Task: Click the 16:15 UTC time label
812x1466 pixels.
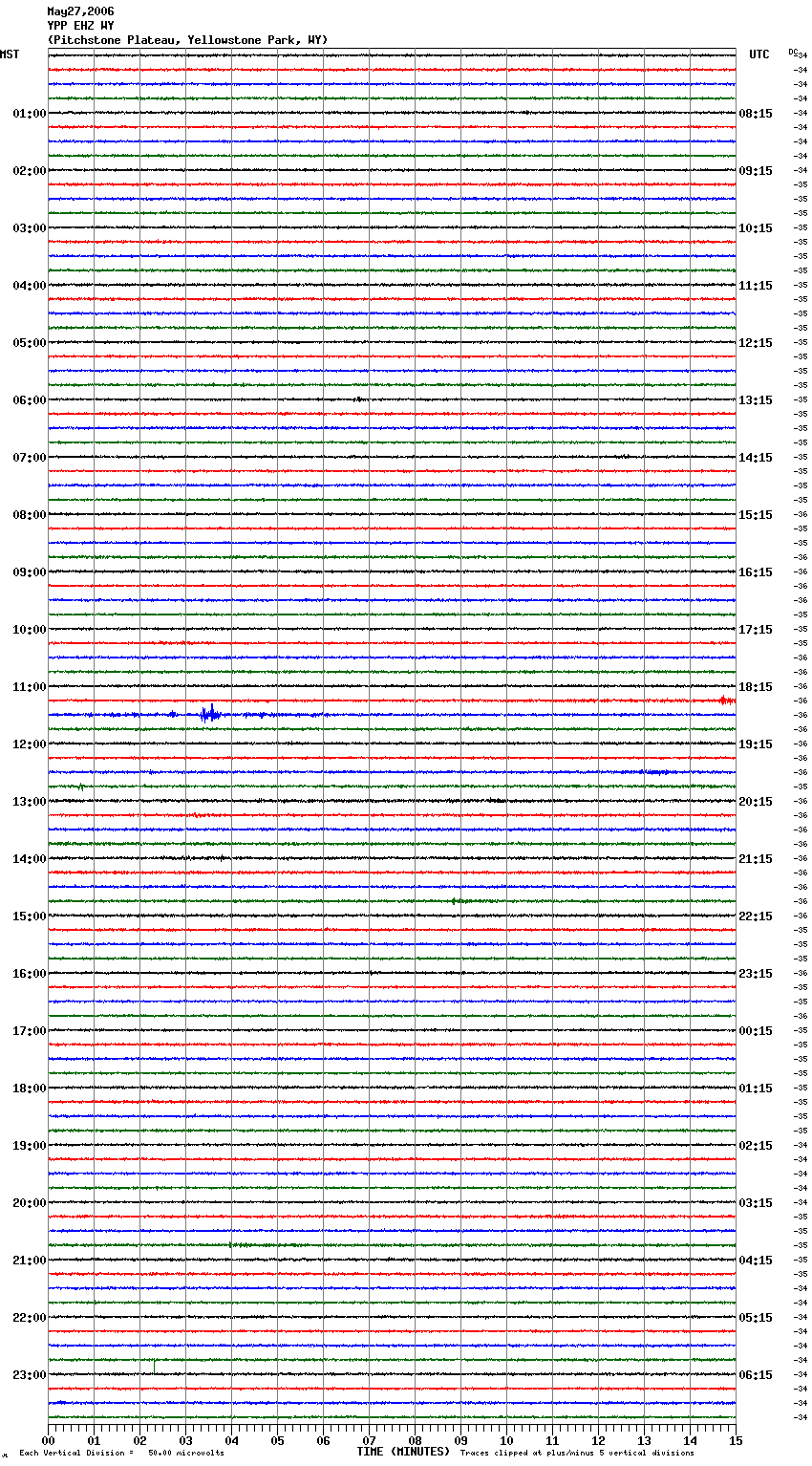Action: [756, 572]
